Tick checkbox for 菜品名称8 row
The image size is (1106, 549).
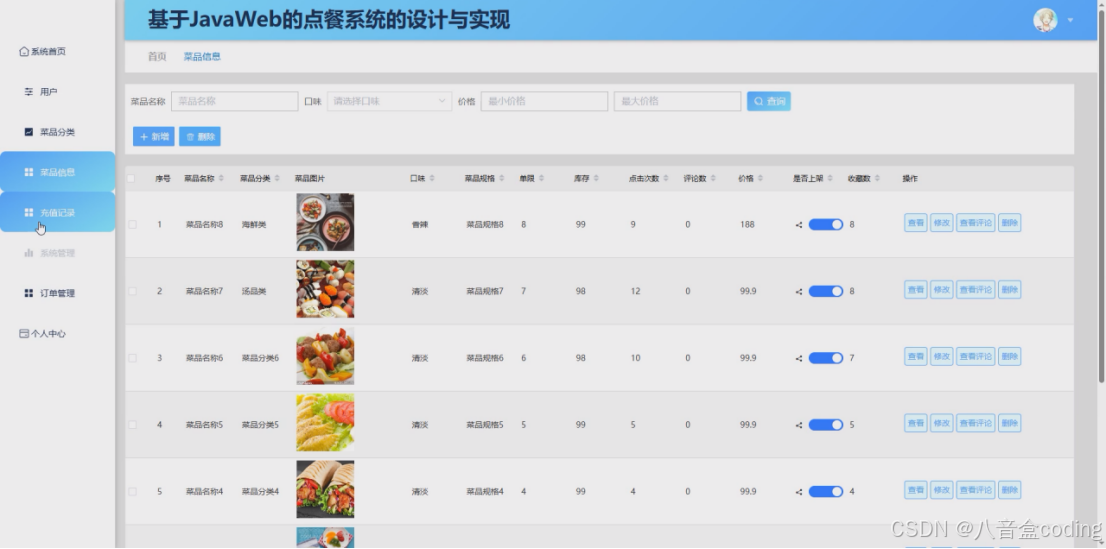click(x=132, y=224)
